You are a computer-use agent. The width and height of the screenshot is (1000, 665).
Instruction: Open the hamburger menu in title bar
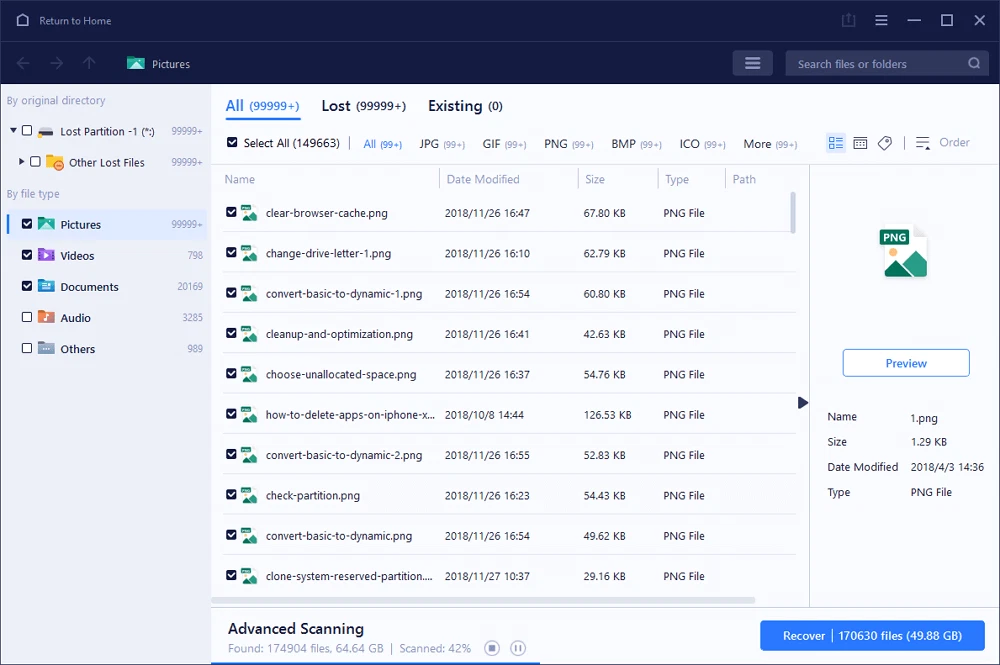tap(881, 20)
